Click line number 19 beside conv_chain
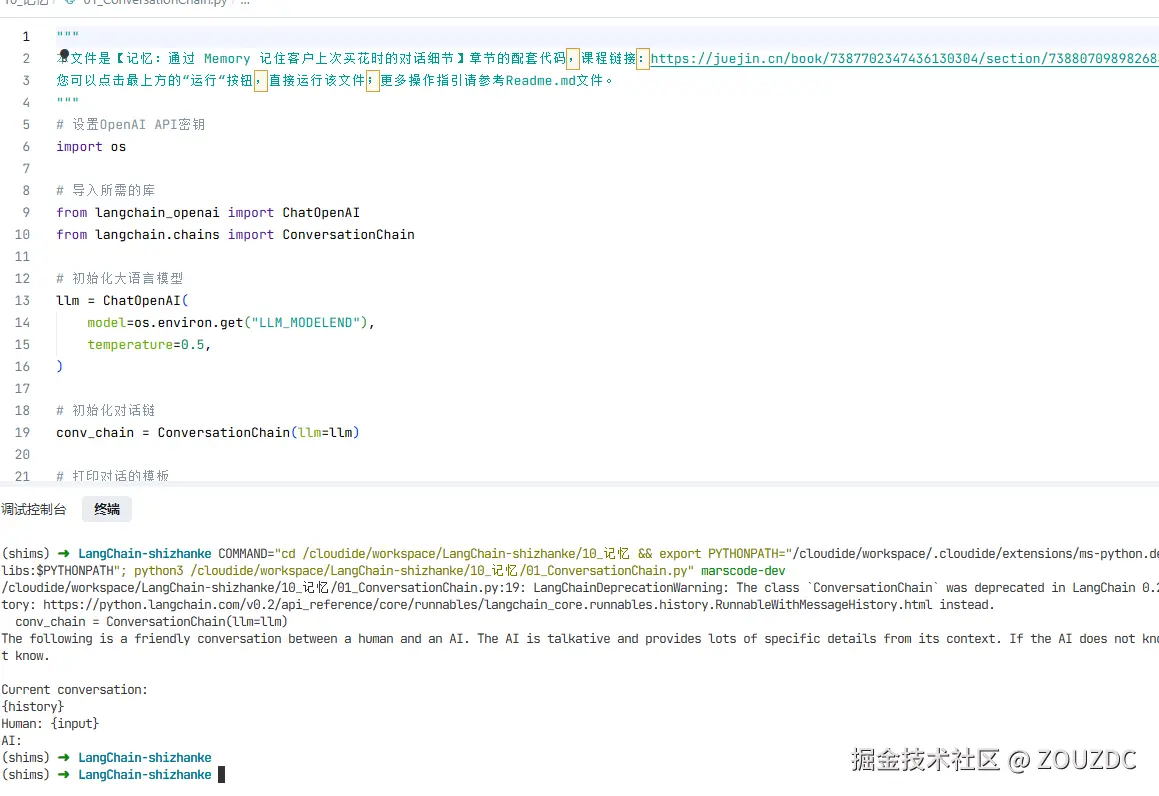The height and width of the screenshot is (796, 1159). click(x=22, y=432)
